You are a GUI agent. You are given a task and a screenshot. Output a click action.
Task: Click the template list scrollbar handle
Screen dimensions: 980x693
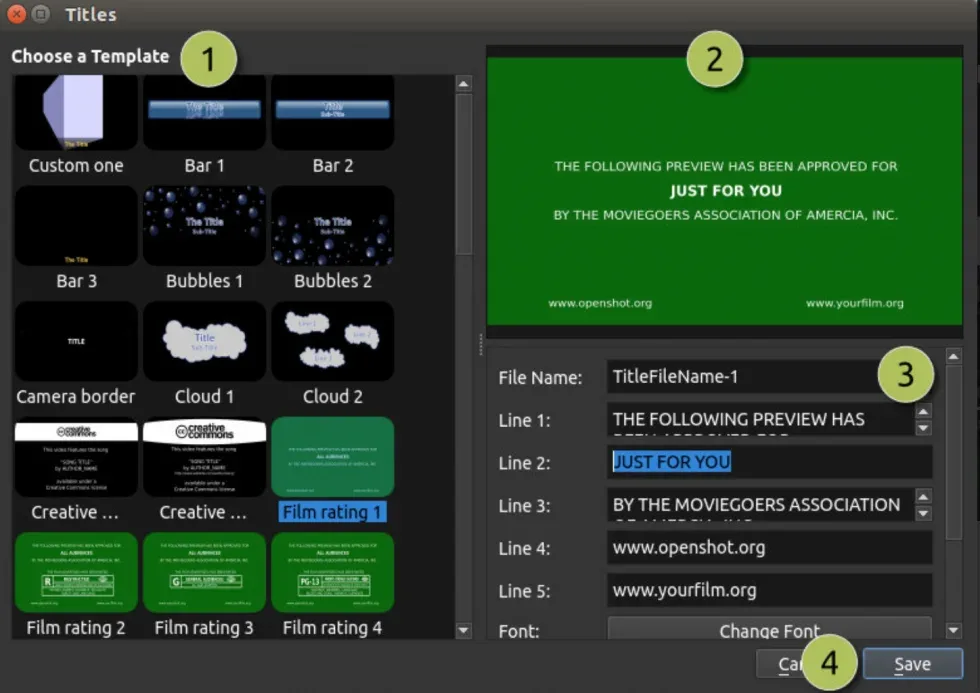(x=464, y=174)
